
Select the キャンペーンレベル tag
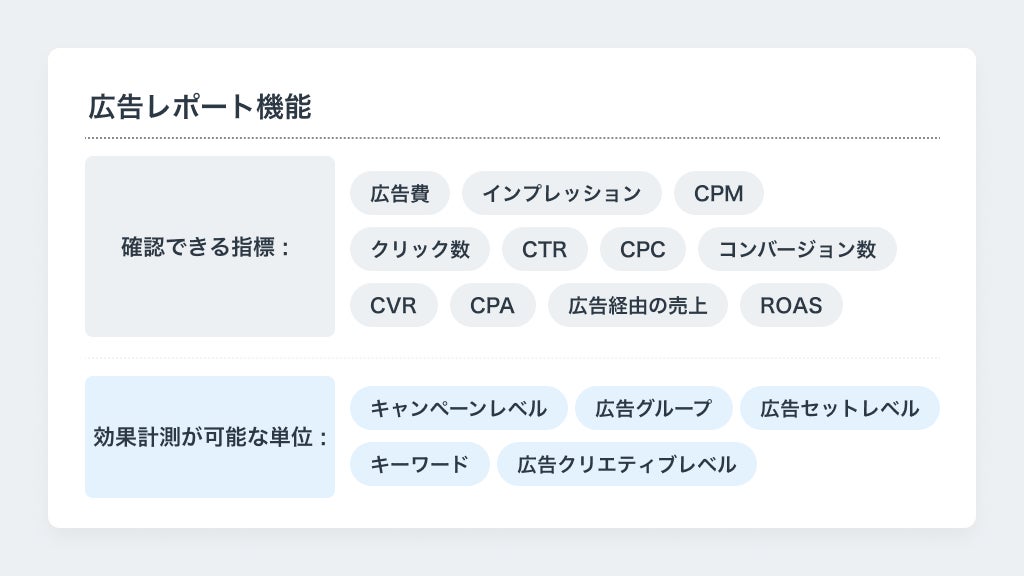coord(458,408)
